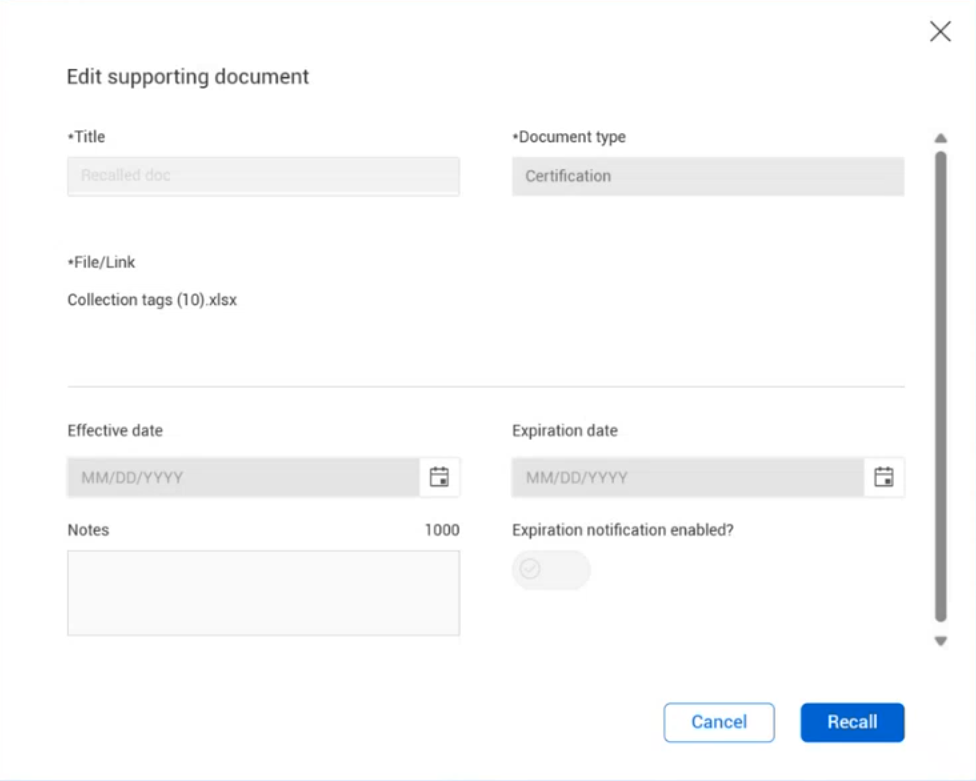Click the Effective date MM/DD/YYYY field
Viewport: 976px width, 781px height.
(243, 477)
